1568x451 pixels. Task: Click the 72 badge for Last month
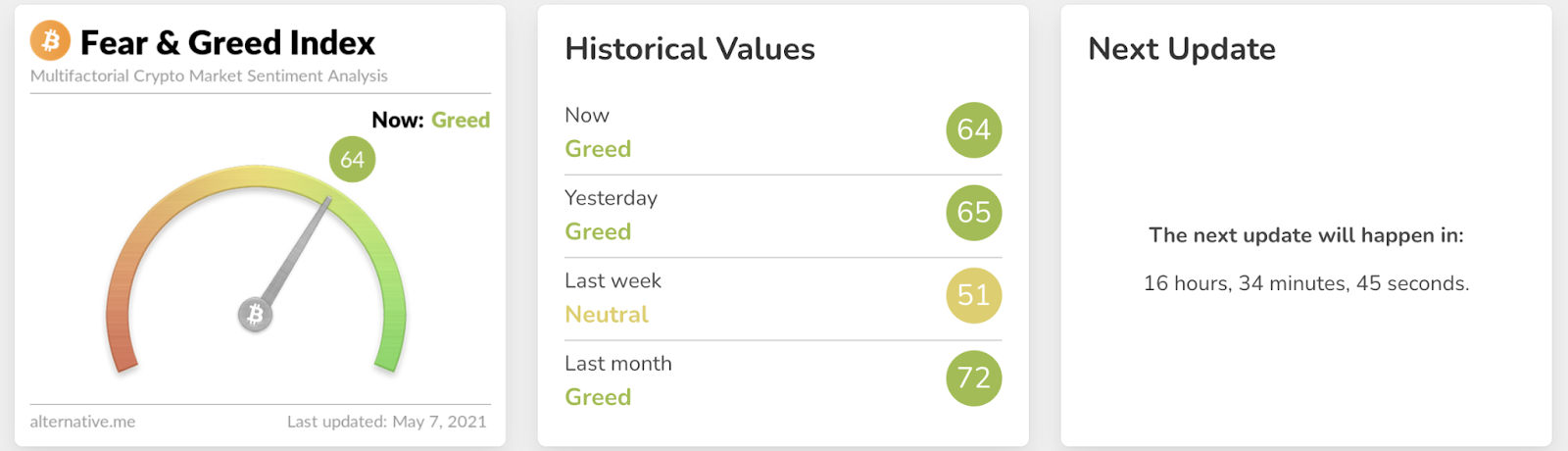pyautogui.click(x=973, y=378)
